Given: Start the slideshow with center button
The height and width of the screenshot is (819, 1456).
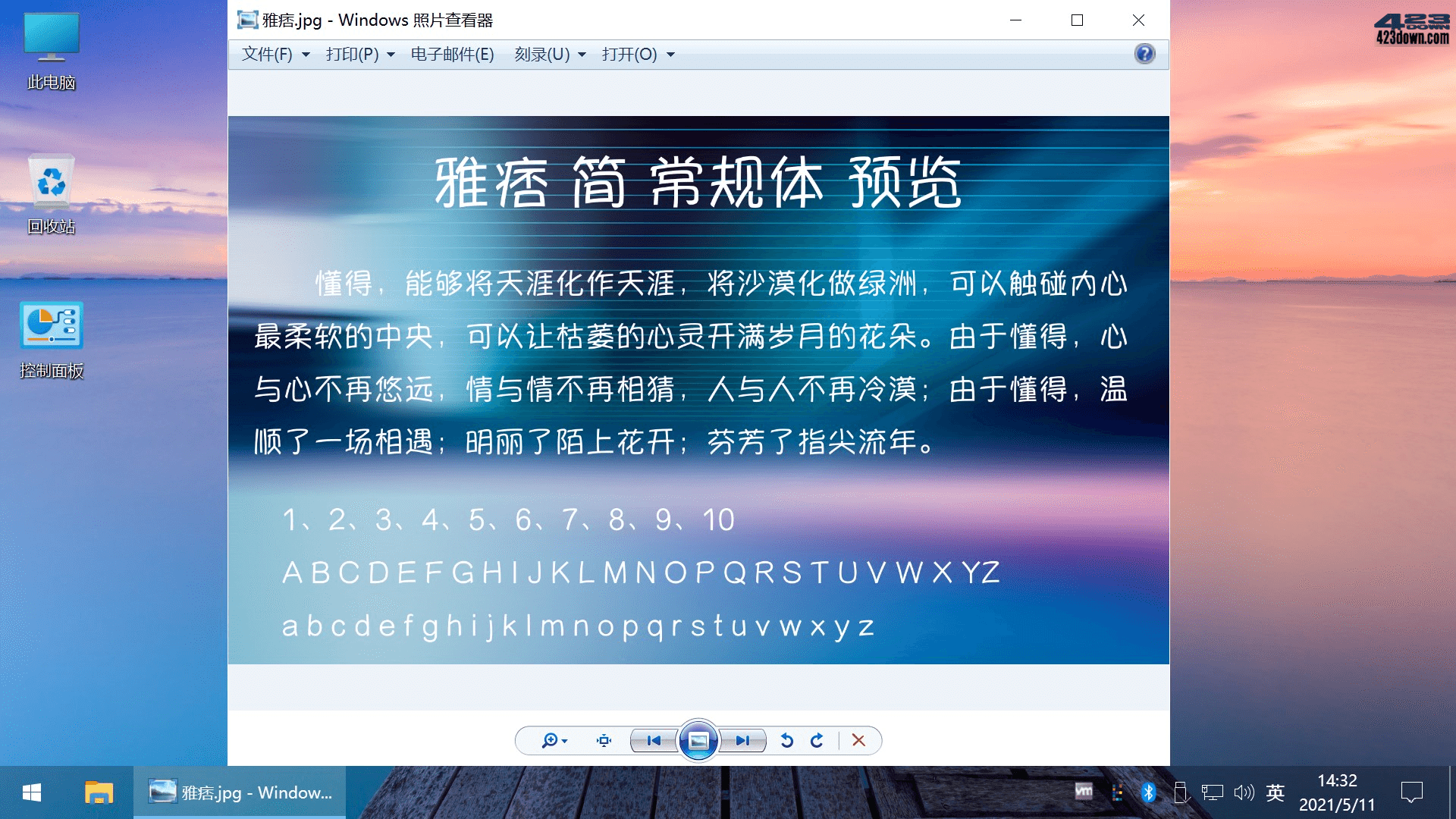Looking at the screenshot, I should click(x=698, y=741).
